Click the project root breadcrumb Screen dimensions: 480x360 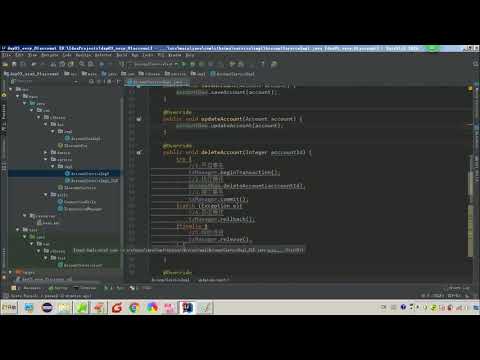32,74
